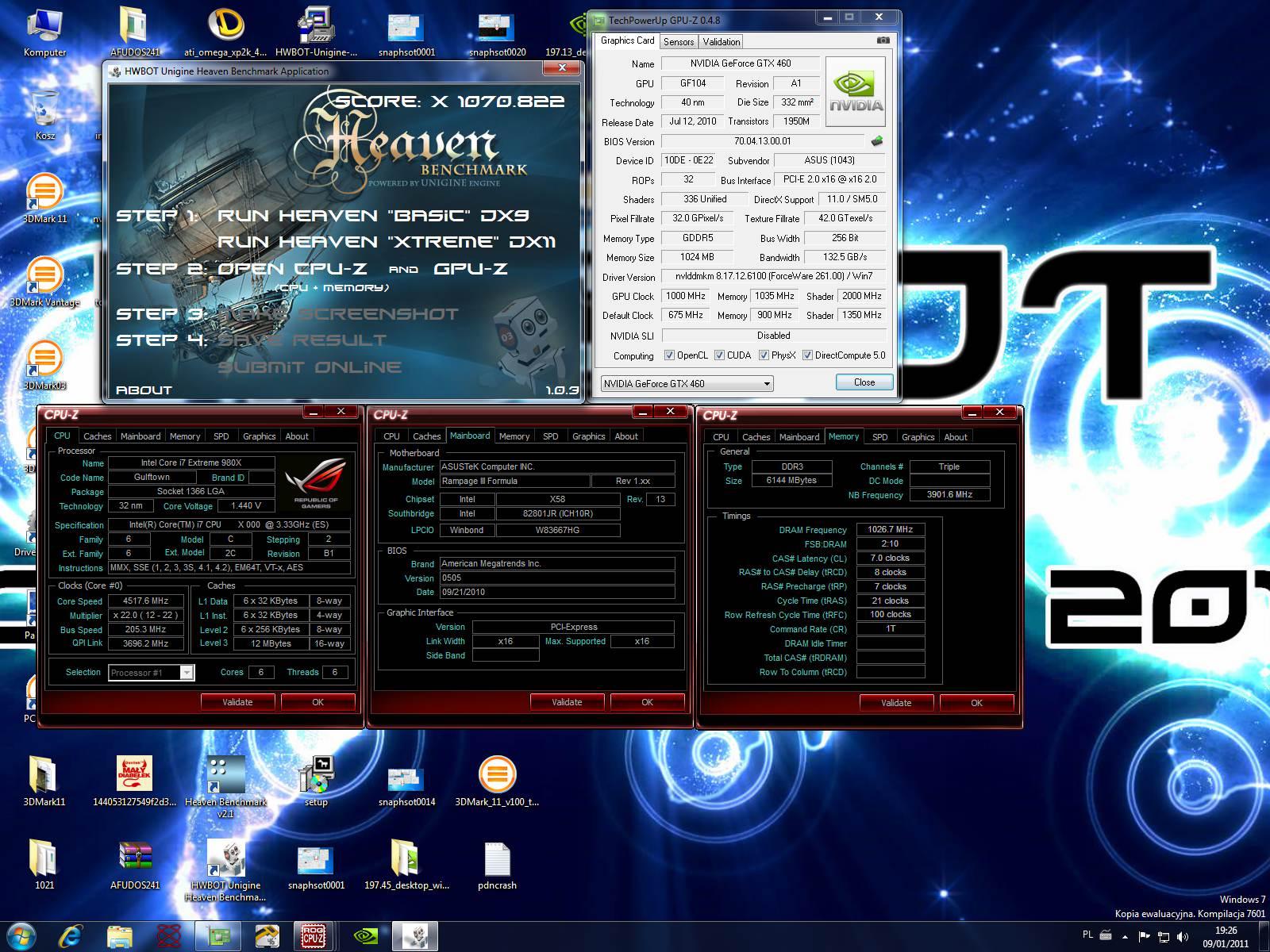The image size is (1270, 952).
Task: Click the NVIDIA taskbar icon
Action: 365,937
